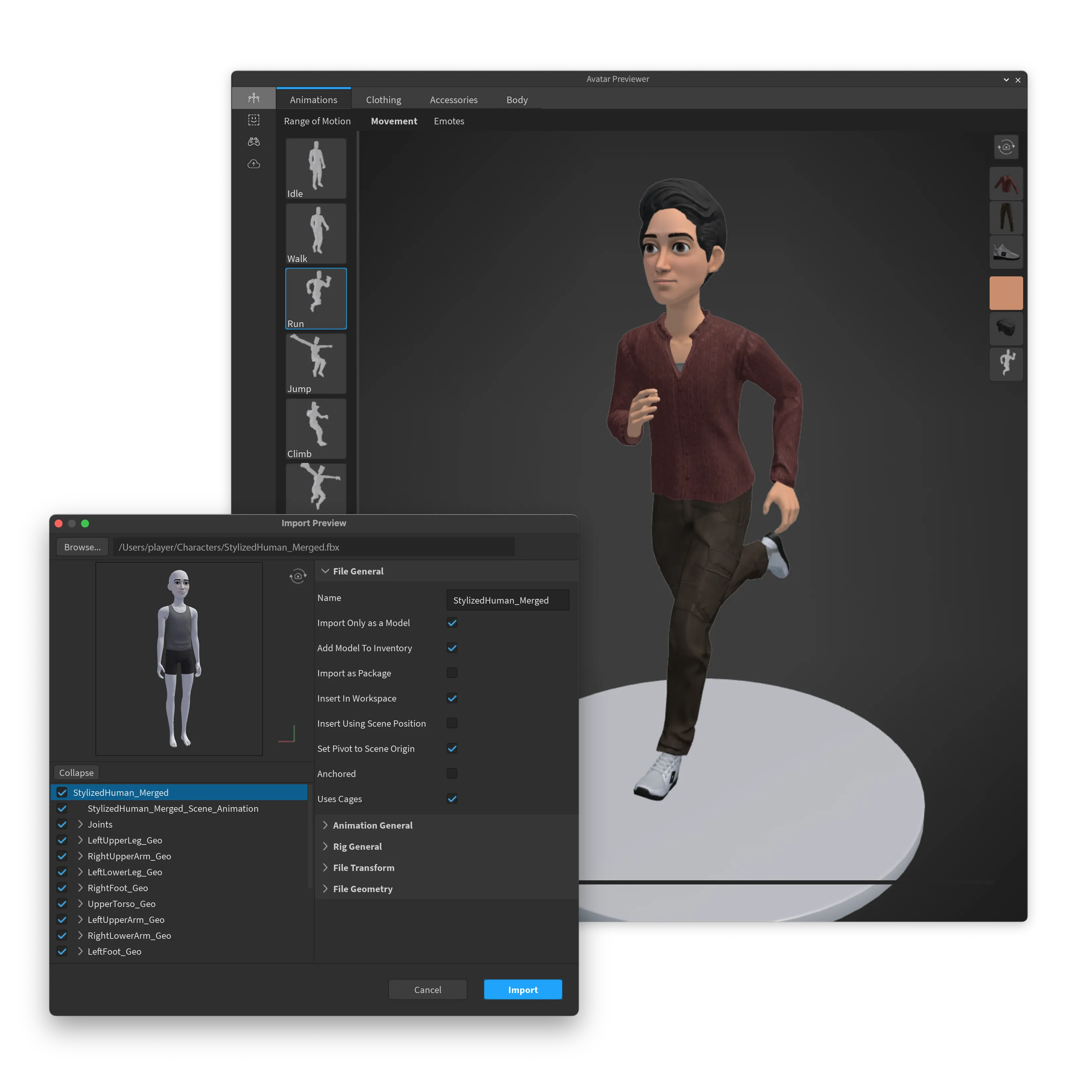Select the red shirt clothing item
Viewport: 1092px width, 1092px height.
pyautogui.click(x=1006, y=183)
